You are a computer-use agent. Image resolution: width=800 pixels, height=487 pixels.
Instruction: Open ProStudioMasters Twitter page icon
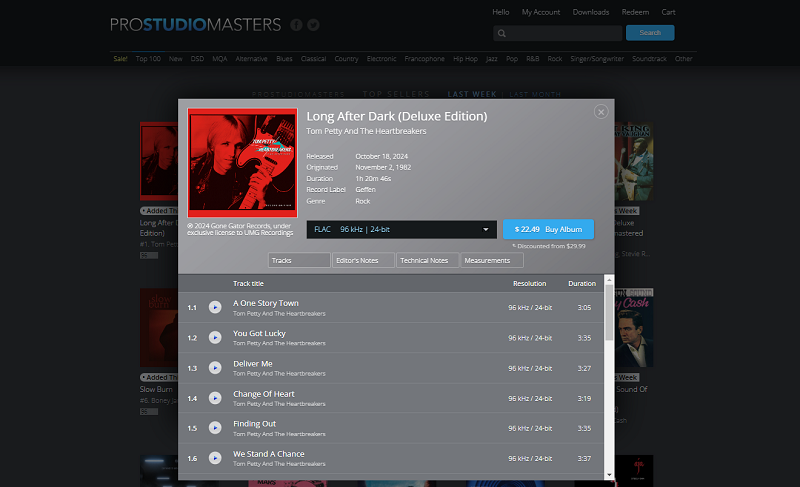313,25
